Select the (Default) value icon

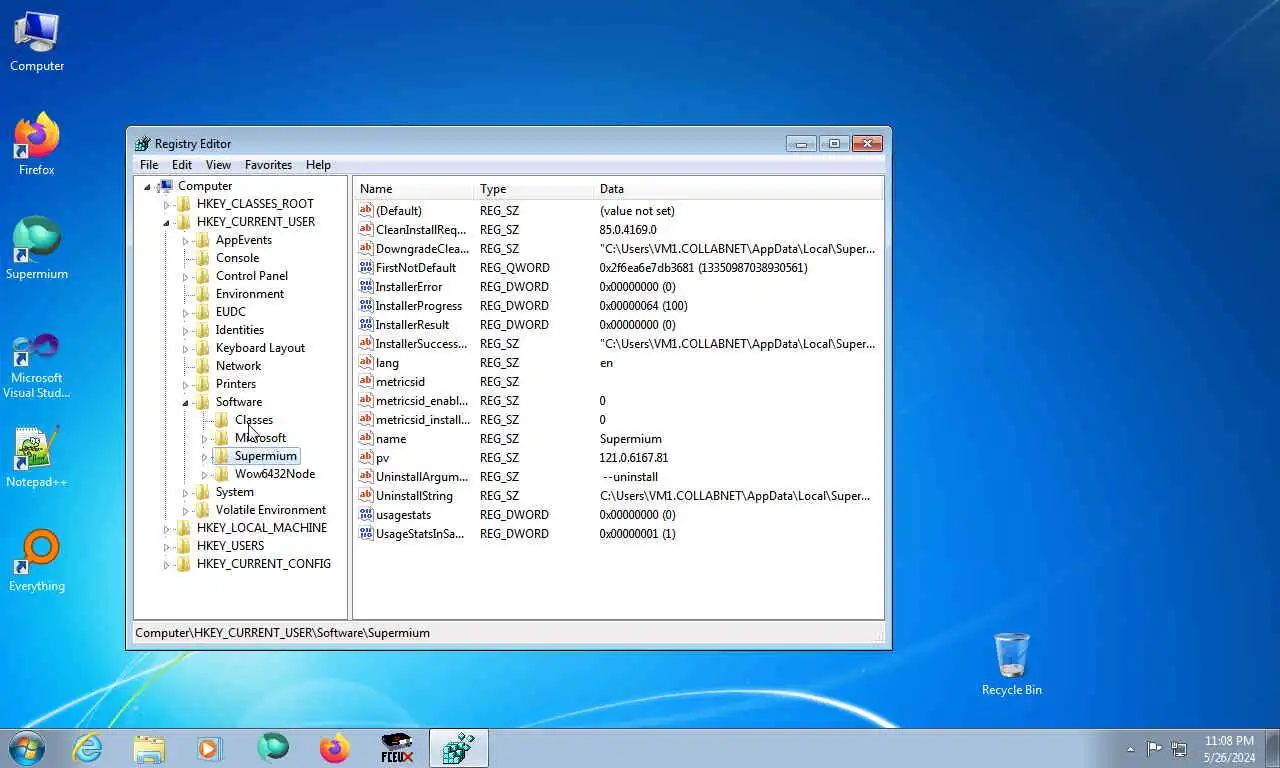[x=366, y=211]
